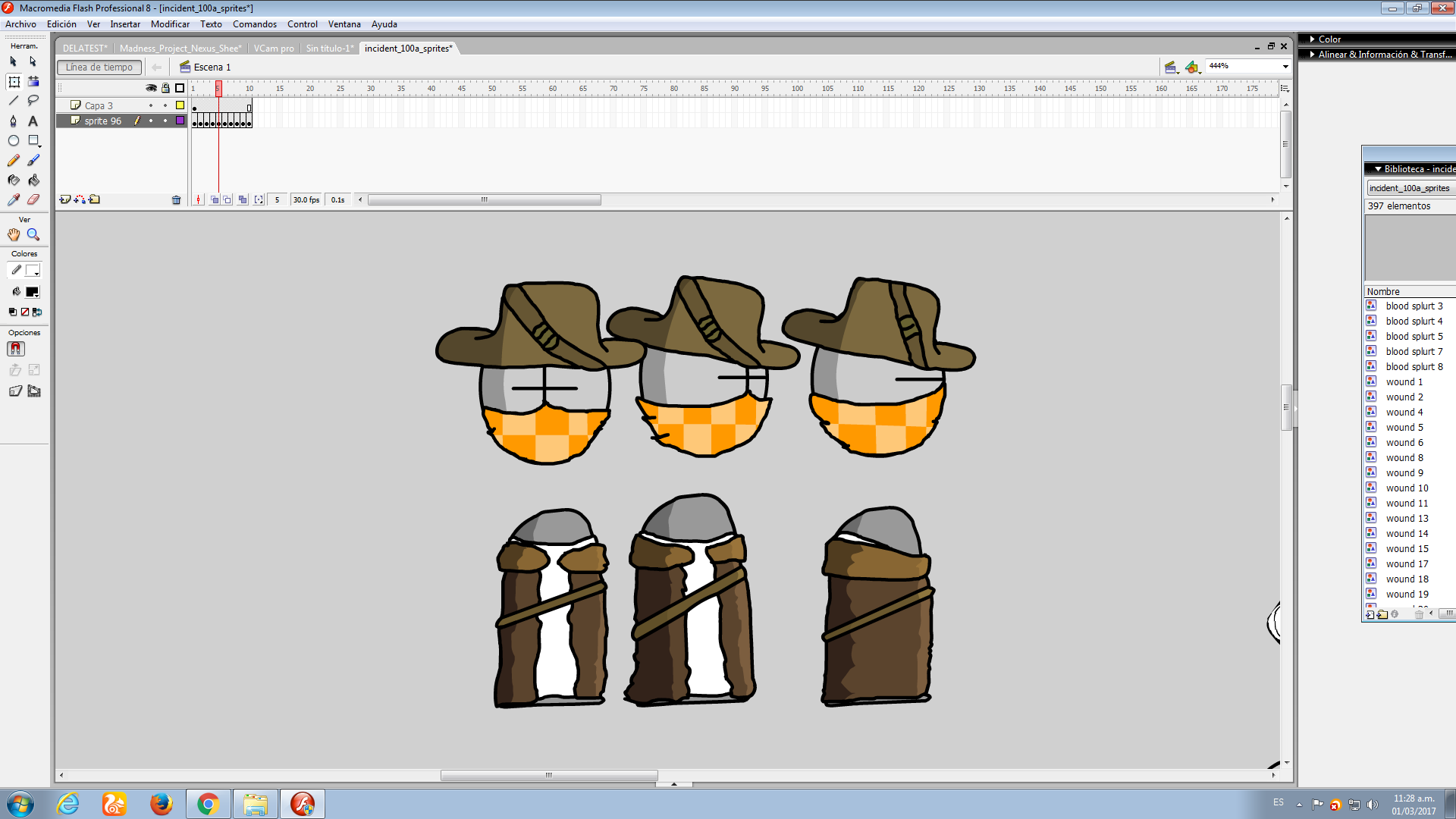The height and width of the screenshot is (819, 1456).
Task: Click the Center Frame button
Action: click(x=199, y=200)
